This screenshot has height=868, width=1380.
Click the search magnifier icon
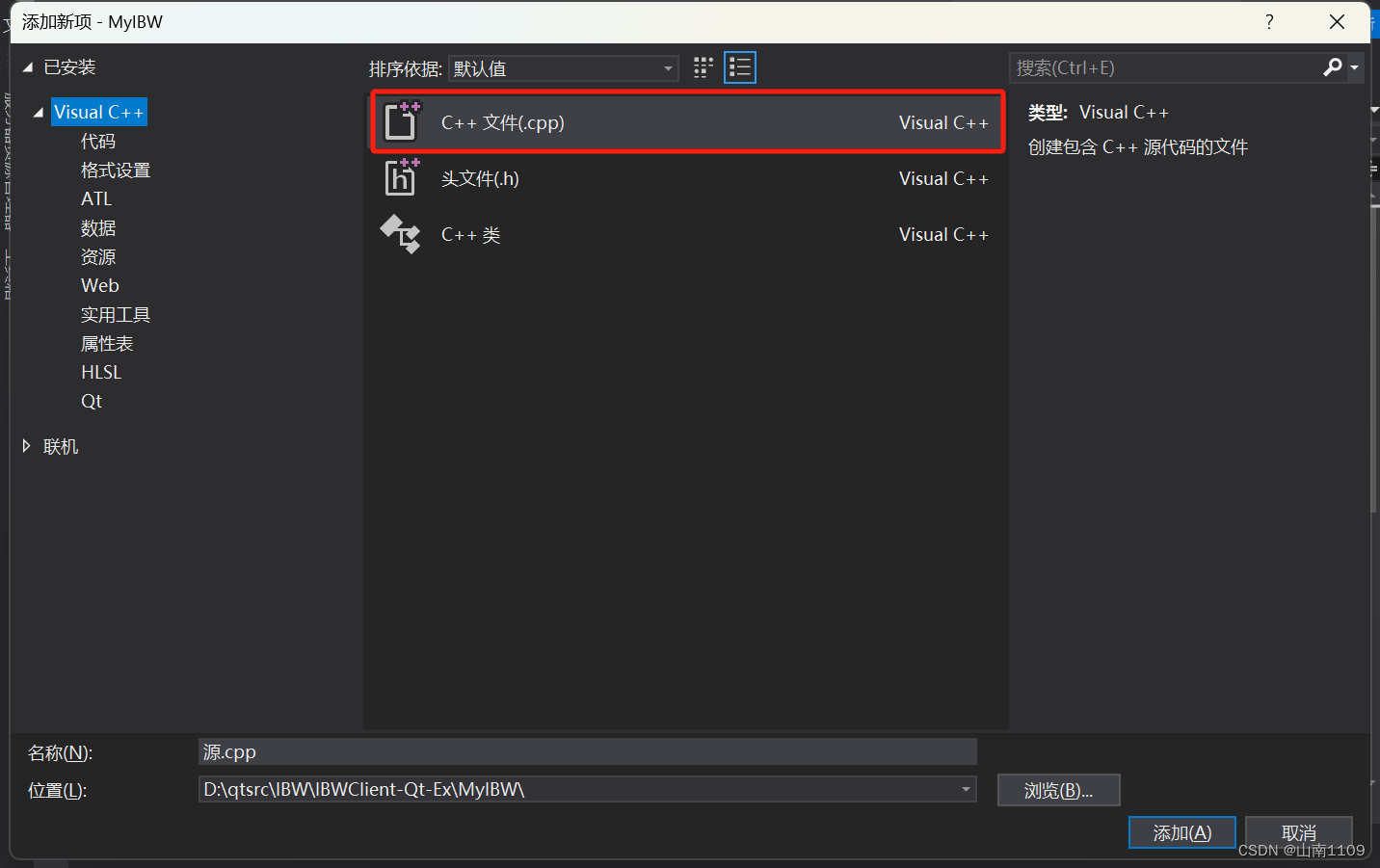point(1332,67)
